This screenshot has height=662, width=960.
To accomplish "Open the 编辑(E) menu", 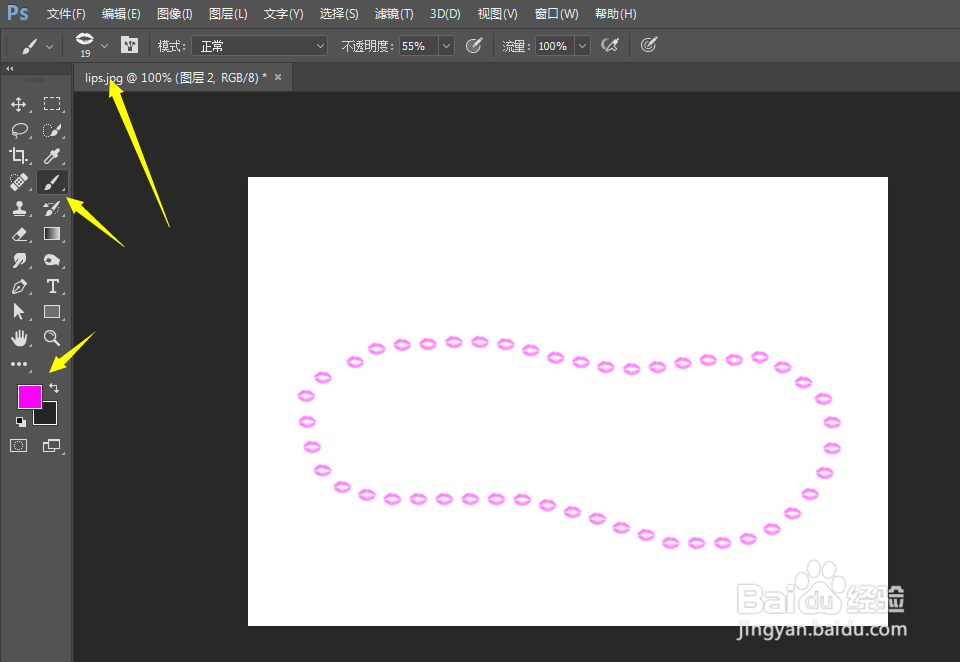I will (x=121, y=13).
